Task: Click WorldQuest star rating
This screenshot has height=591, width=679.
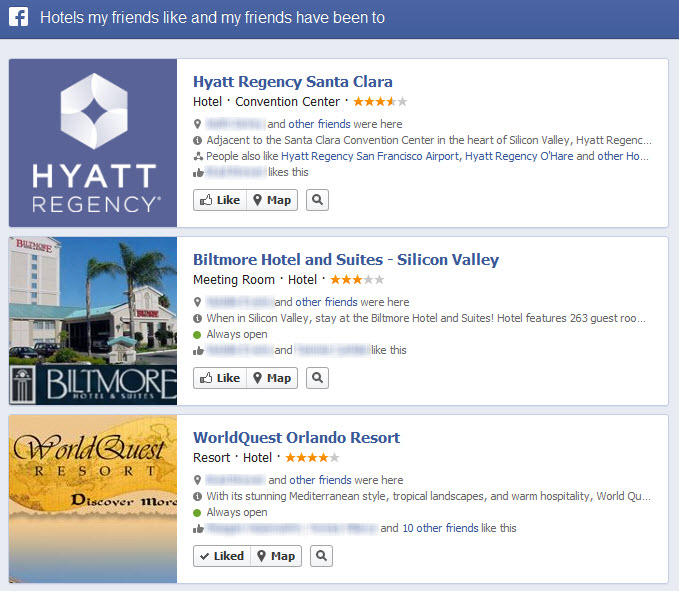Action: point(312,458)
